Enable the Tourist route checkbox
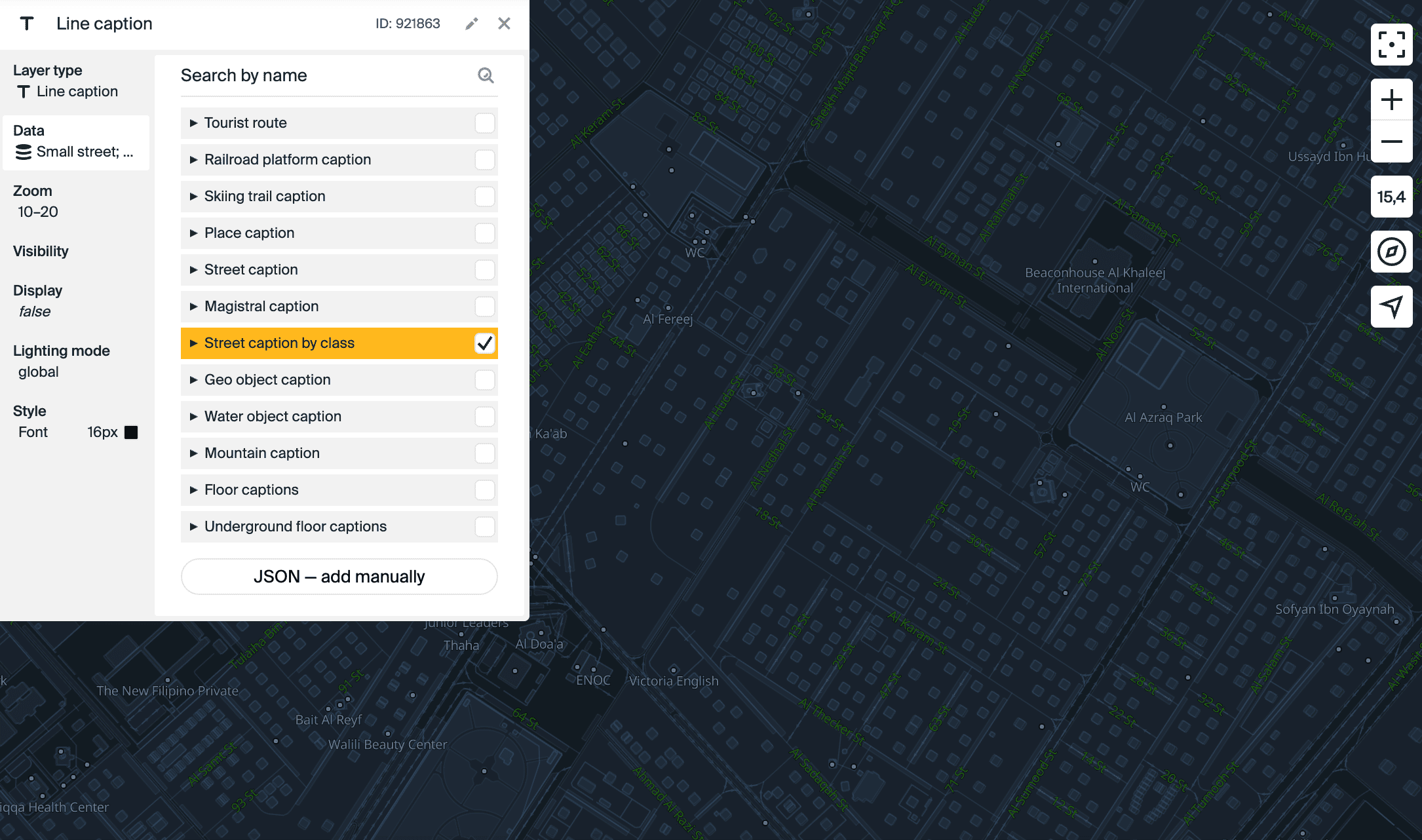1422x840 pixels. tap(484, 123)
